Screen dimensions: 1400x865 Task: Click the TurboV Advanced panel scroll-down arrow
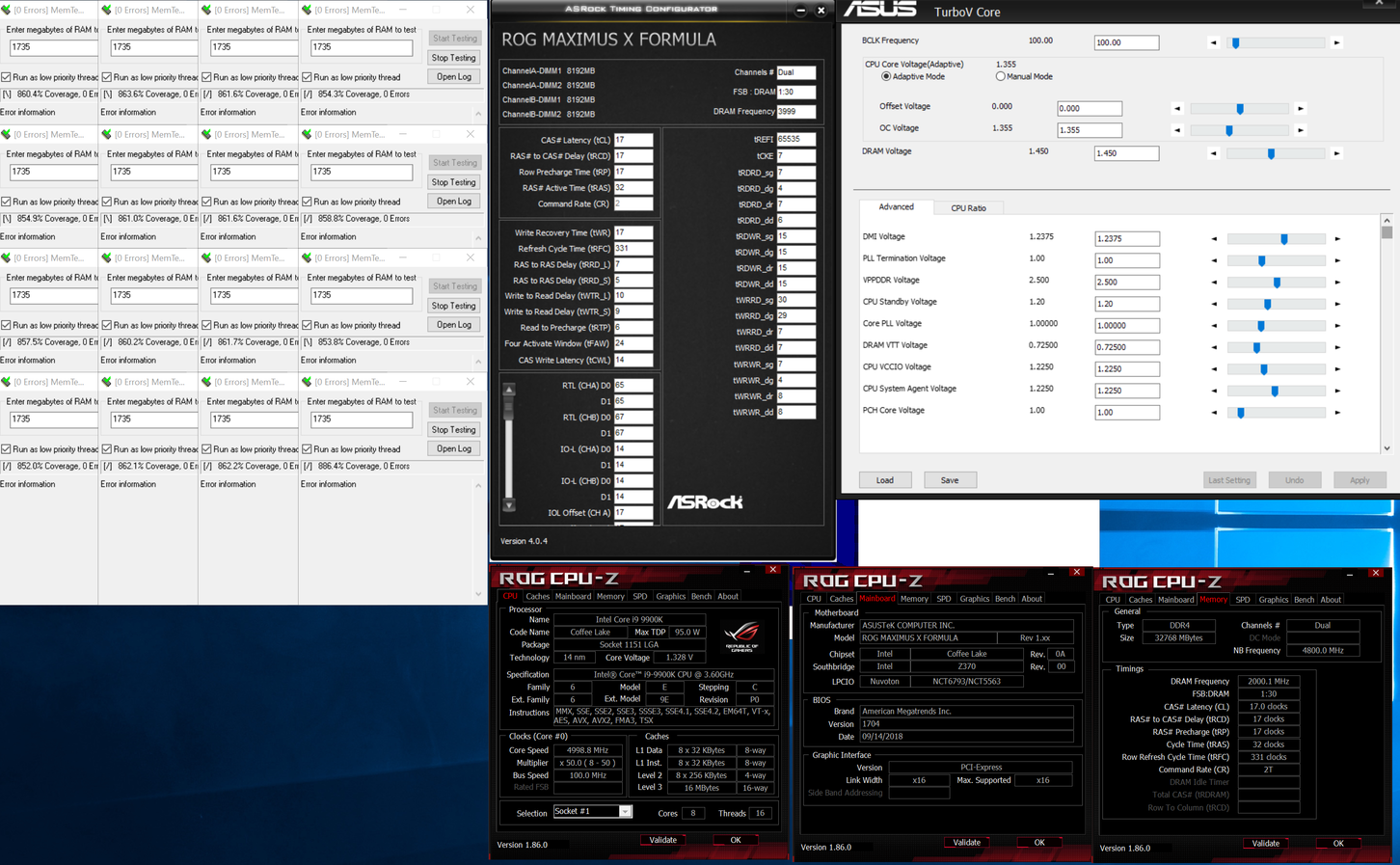click(x=1387, y=447)
